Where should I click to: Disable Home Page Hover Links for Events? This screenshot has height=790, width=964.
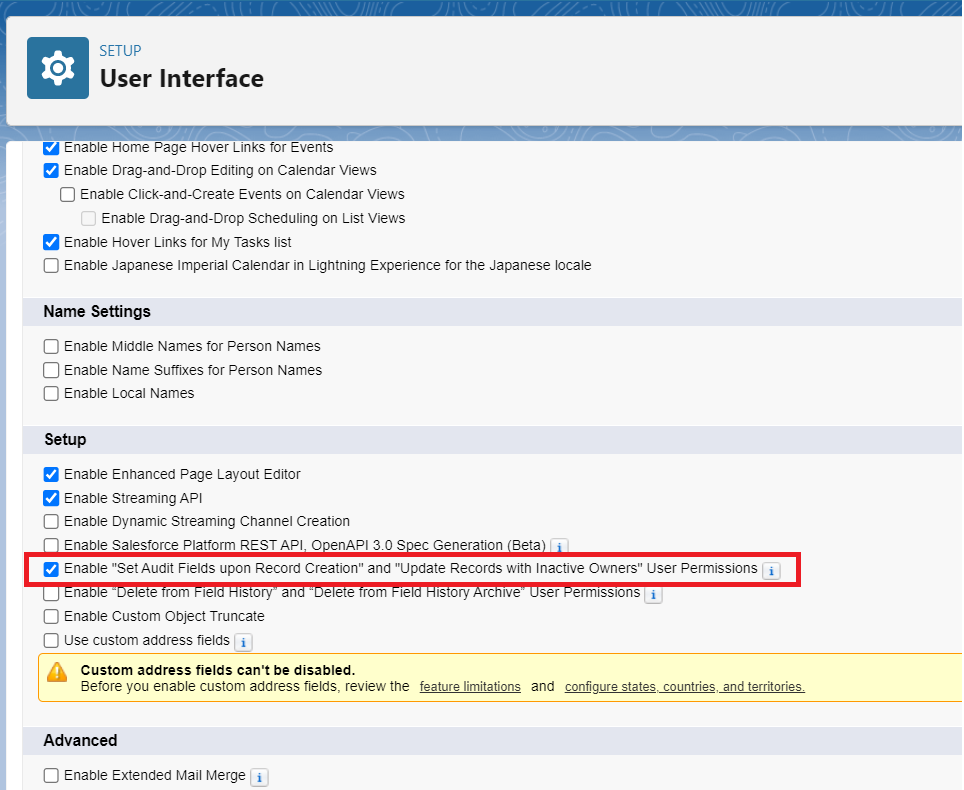(51, 147)
